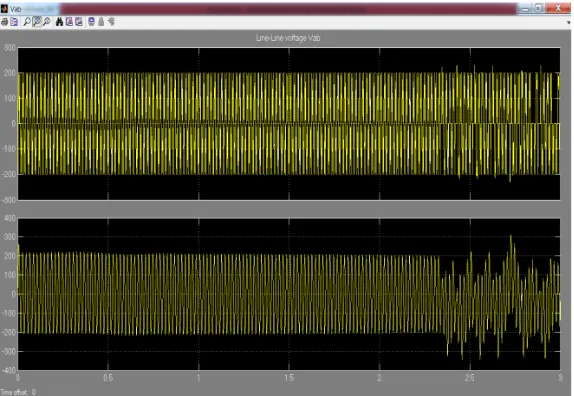
Task: Click the "Line-Line voltage Vab" title
Action: click(288, 38)
